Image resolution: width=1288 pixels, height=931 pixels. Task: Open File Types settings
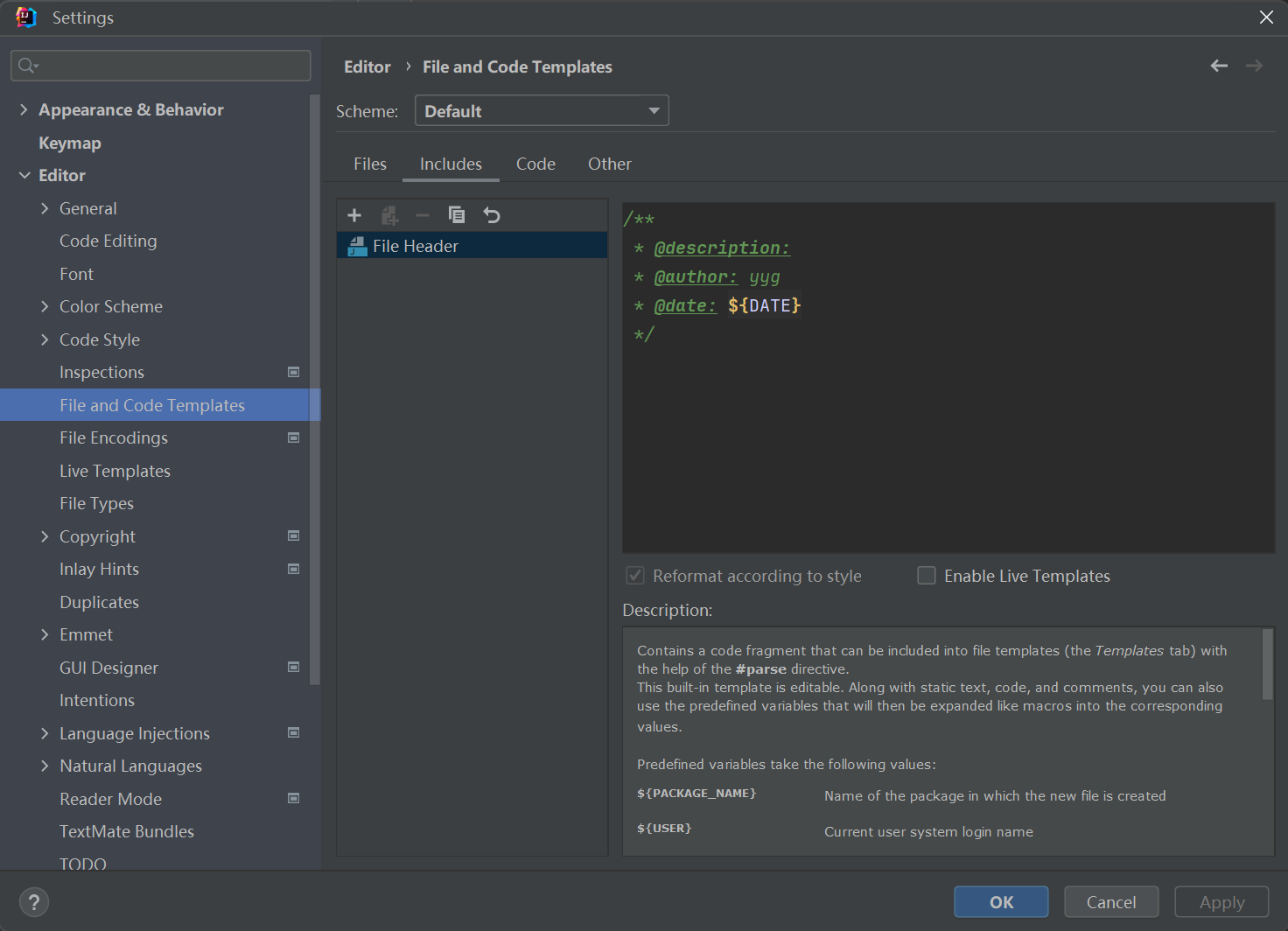tap(96, 503)
